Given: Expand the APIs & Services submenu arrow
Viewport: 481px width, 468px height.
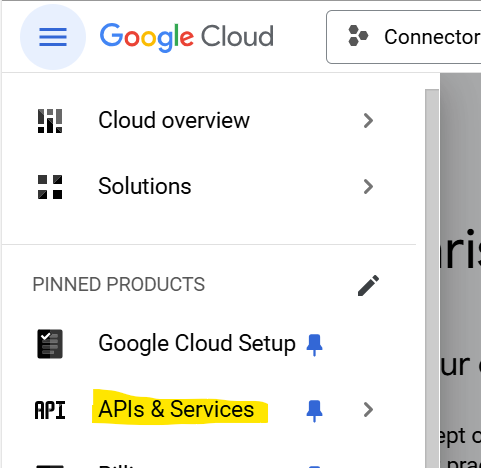Looking at the screenshot, I should coord(368,410).
